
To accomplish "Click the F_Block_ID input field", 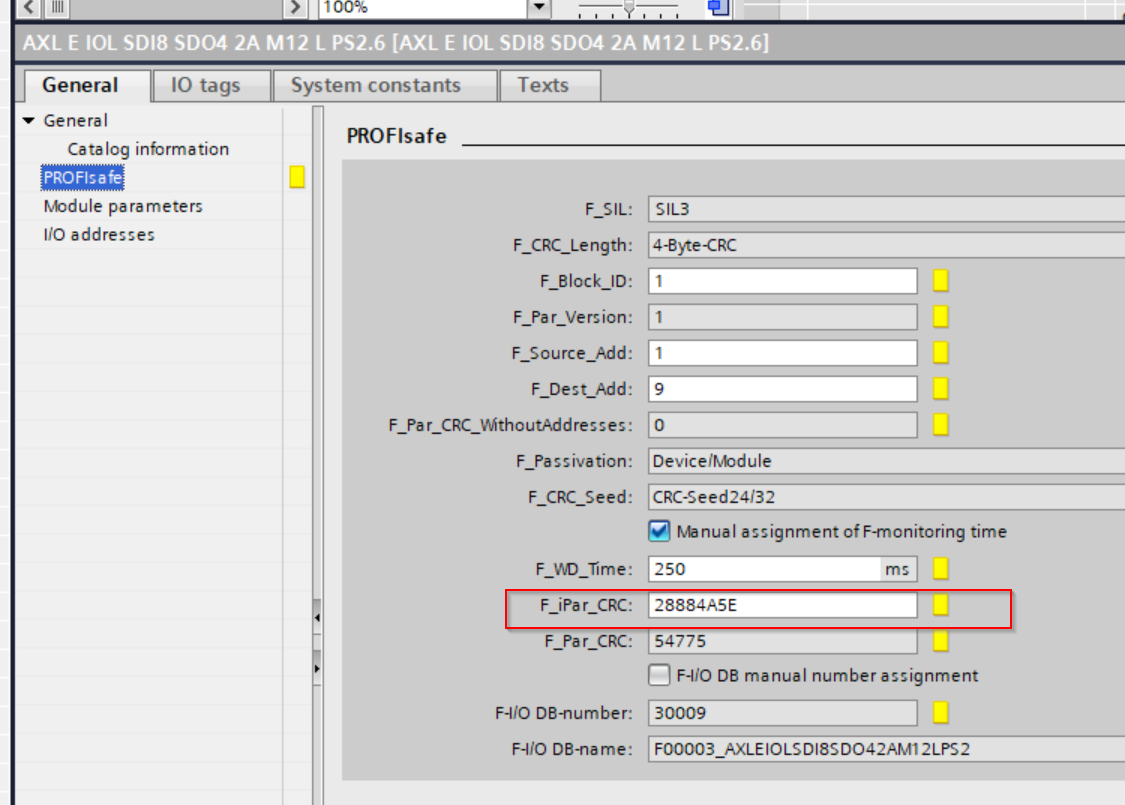I will (x=783, y=281).
